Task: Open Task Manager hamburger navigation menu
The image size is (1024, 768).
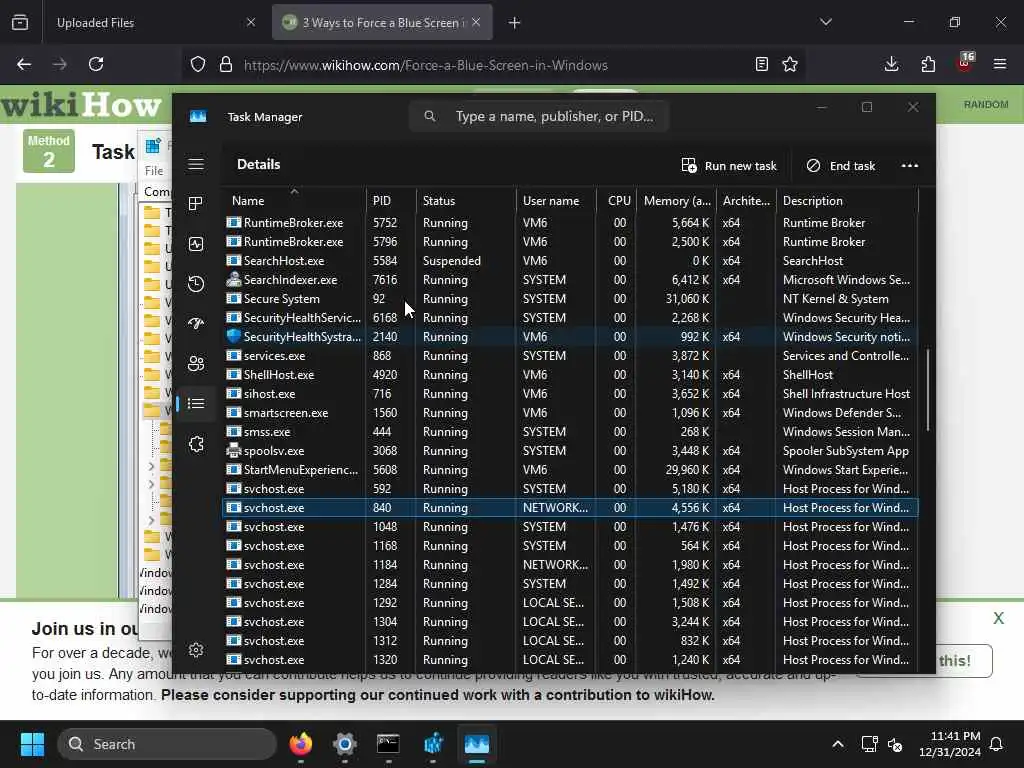Action: click(196, 164)
